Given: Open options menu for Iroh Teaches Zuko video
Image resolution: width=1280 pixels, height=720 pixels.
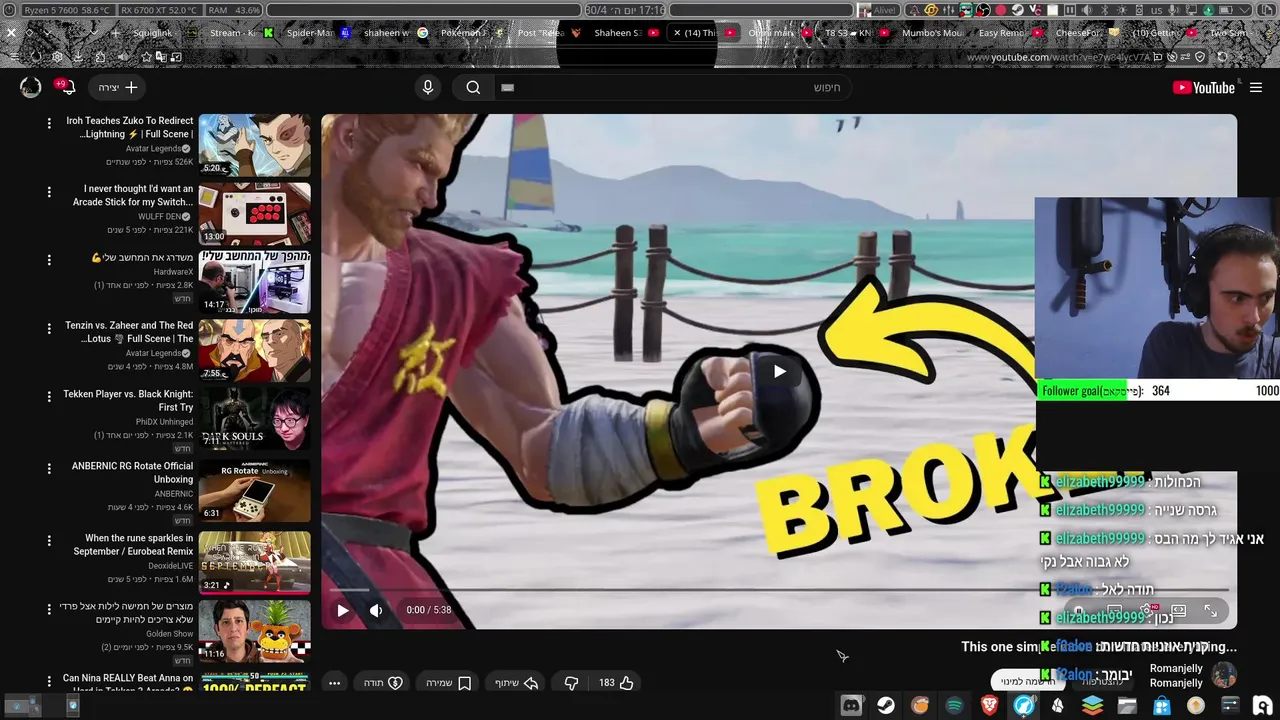Looking at the screenshot, I should coord(49,123).
